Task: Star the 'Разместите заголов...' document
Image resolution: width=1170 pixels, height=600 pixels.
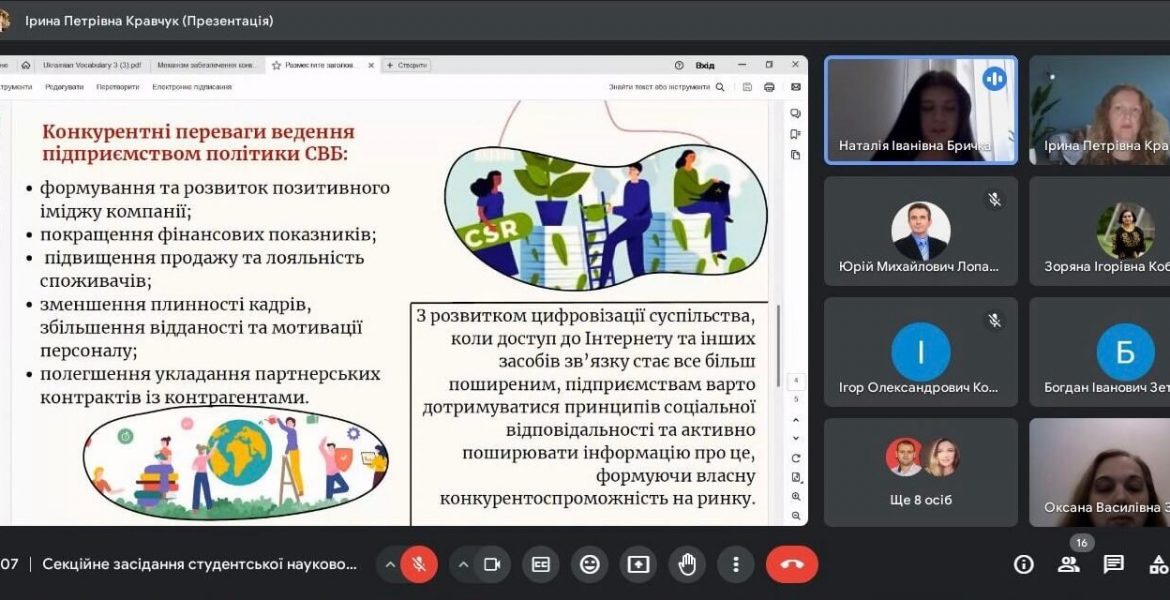Action: coord(276,65)
